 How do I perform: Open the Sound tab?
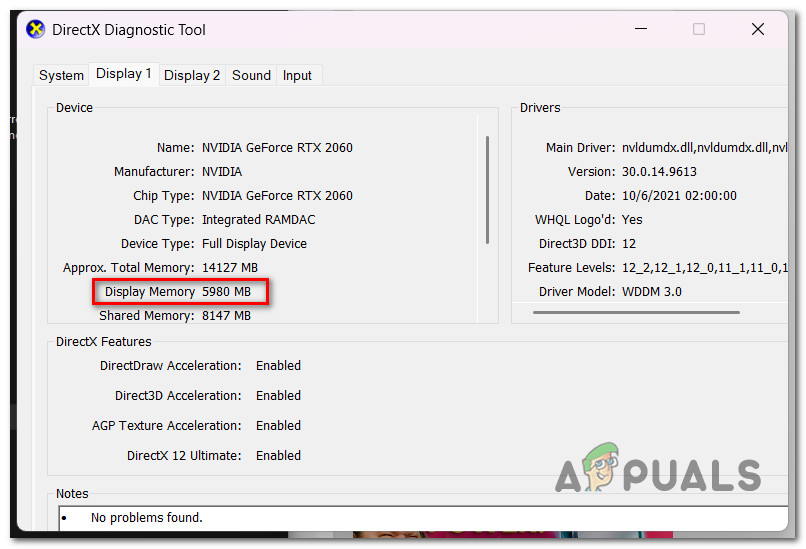point(251,76)
